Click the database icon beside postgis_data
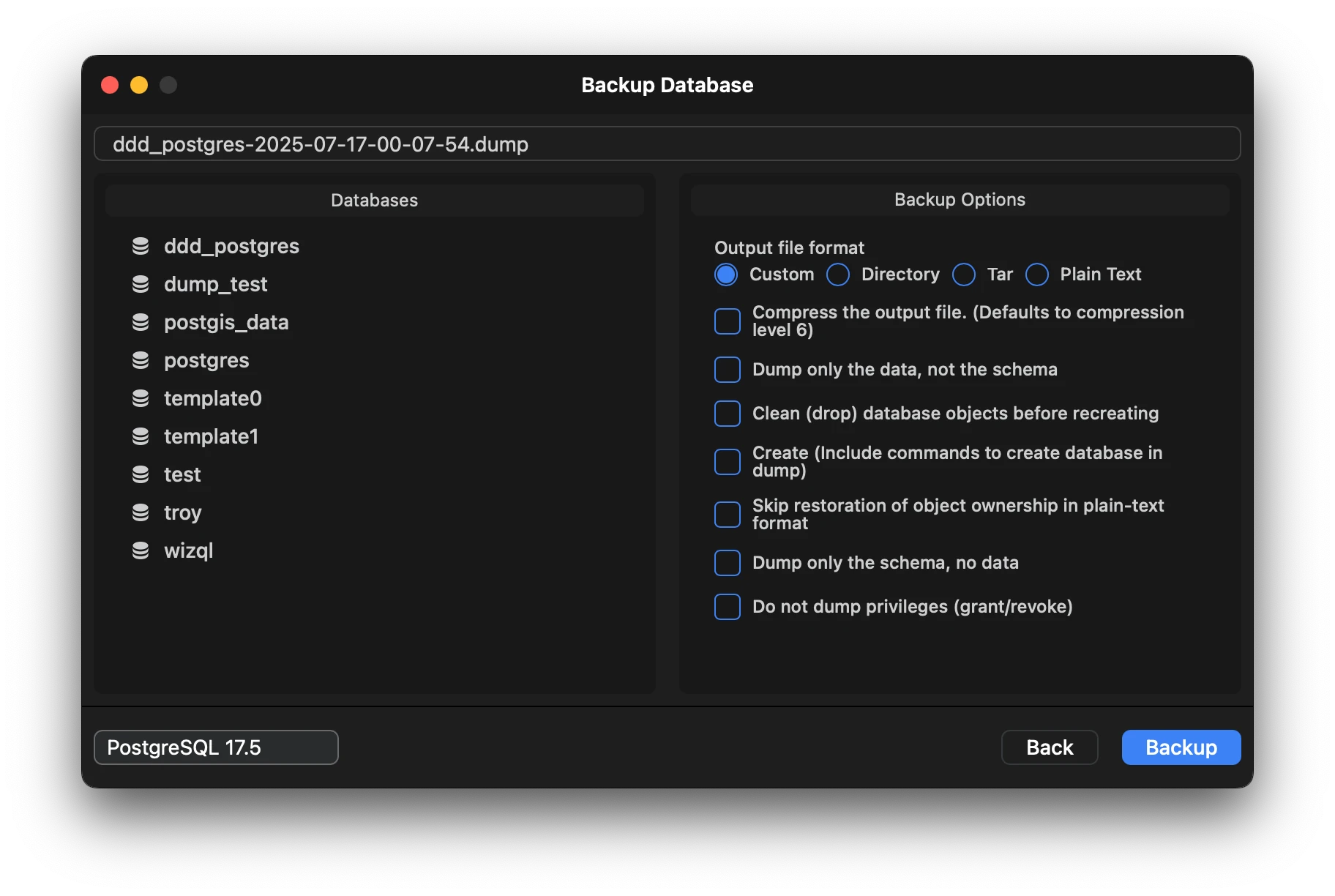Image resolution: width=1335 pixels, height=896 pixels. [x=140, y=322]
